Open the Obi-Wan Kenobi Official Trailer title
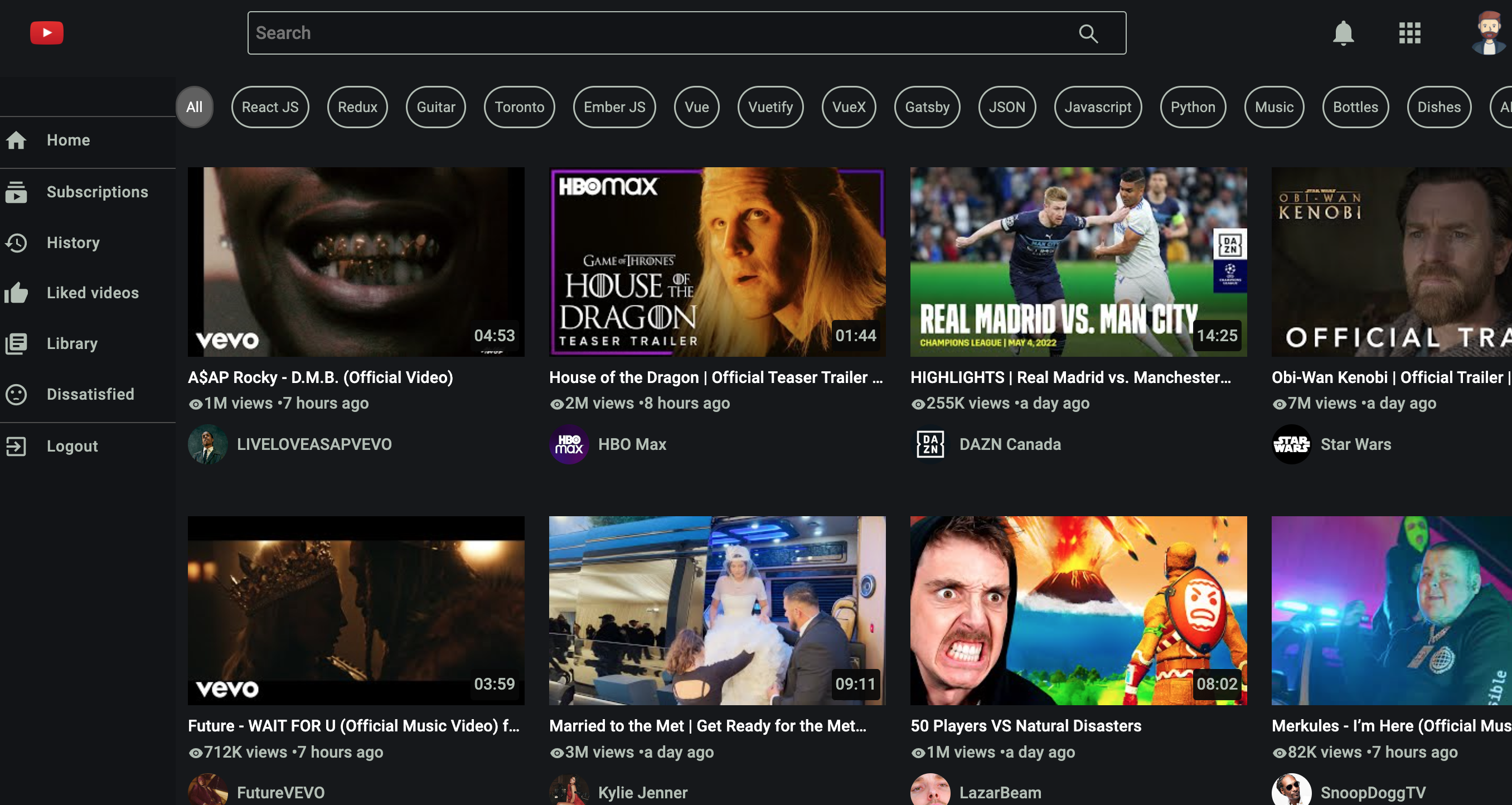The height and width of the screenshot is (805, 1512). tap(1390, 377)
